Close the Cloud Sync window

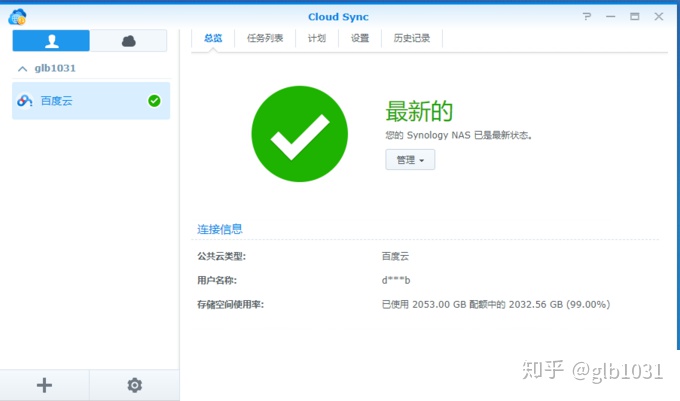pyautogui.click(x=659, y=16)
